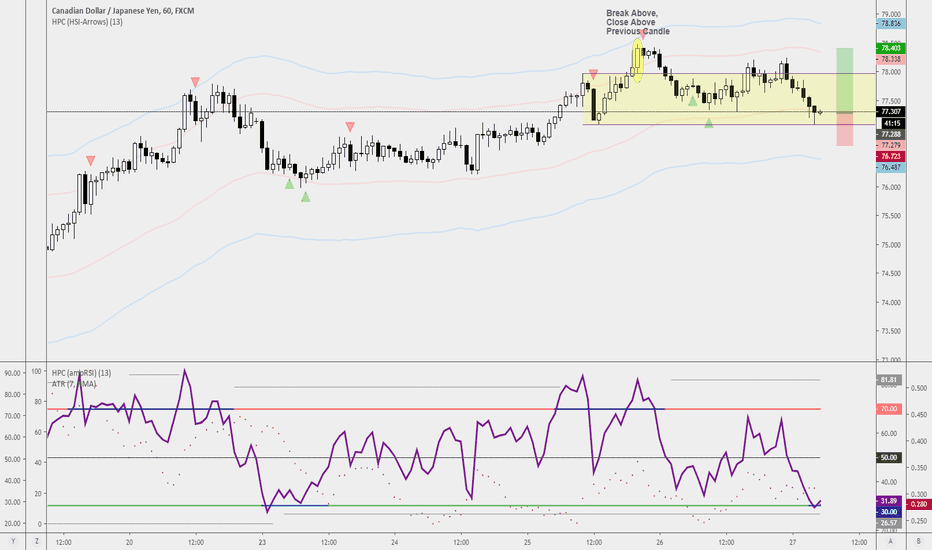This screenshot has width=932, height=550.
Task: Click the Y scale button at bottom left
Action: click(x=13, y=541)
